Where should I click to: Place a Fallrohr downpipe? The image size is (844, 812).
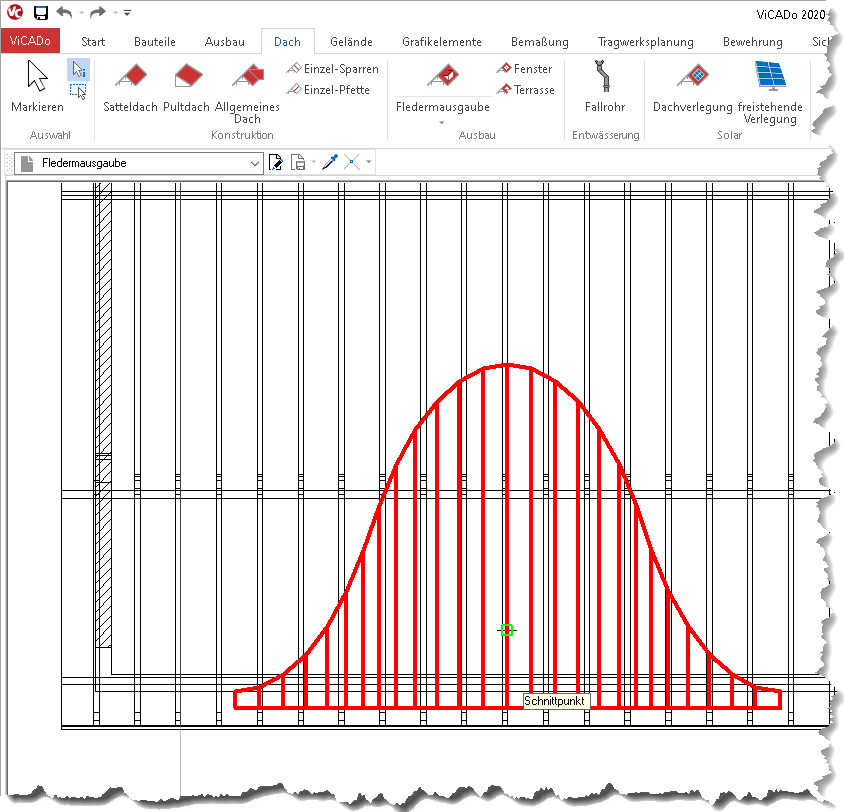pyautogui.click(x=605, y=86)
